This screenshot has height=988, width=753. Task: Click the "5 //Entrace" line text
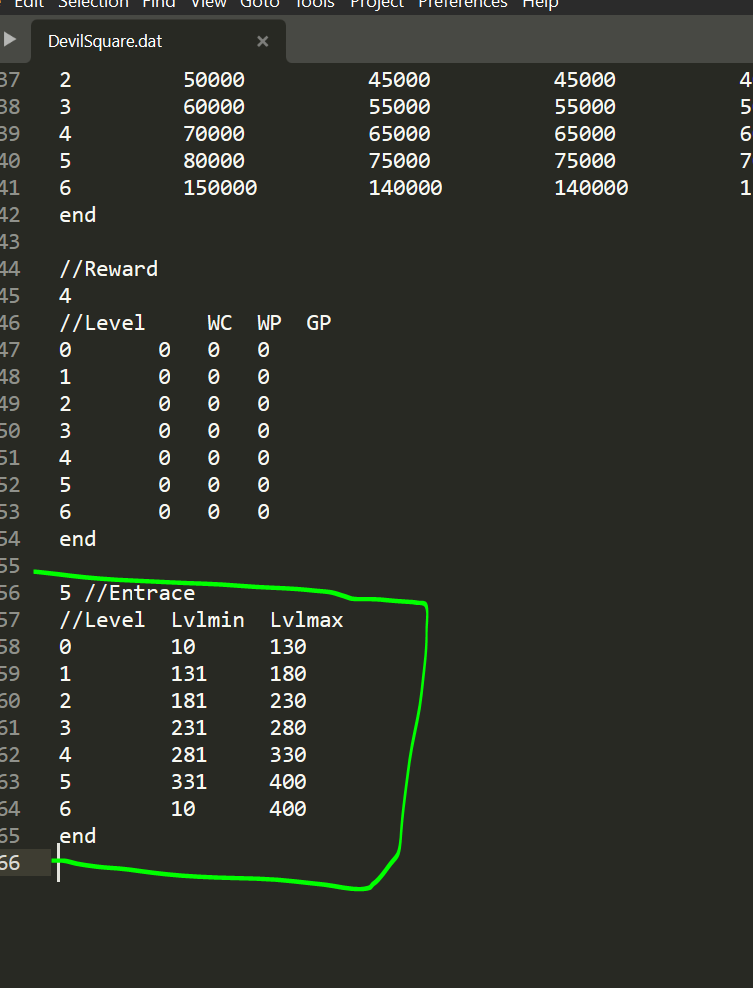coord(127,593)
